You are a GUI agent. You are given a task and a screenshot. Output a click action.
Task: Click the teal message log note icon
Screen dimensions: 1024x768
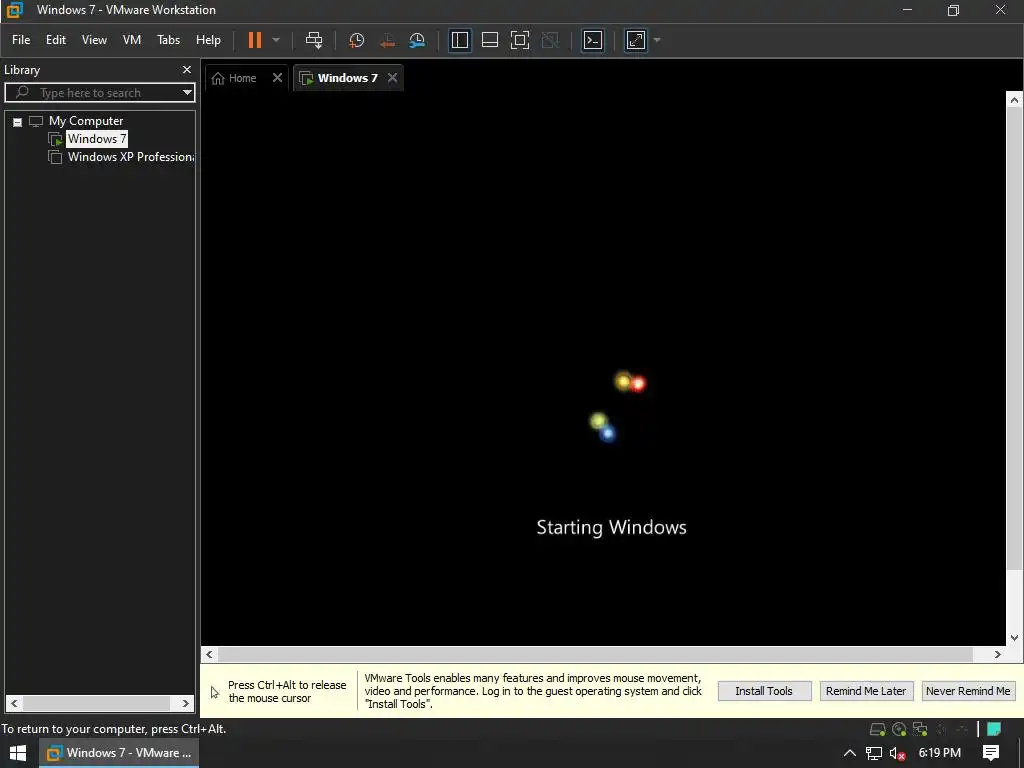pyautogui.click(x=994, y=729)
